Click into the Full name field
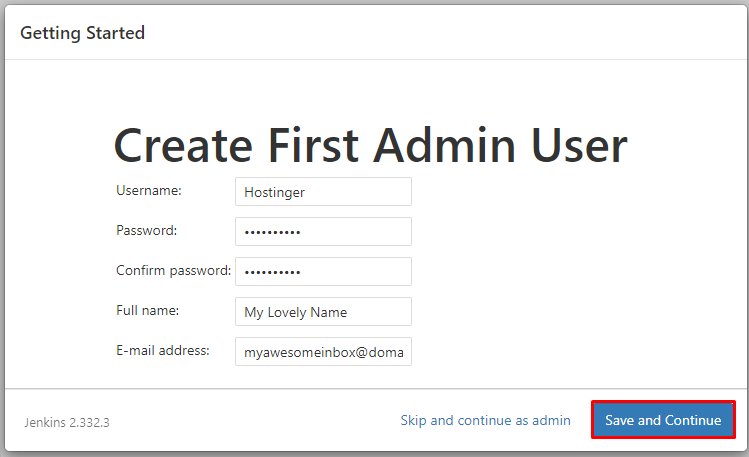 tap(322, 312)
